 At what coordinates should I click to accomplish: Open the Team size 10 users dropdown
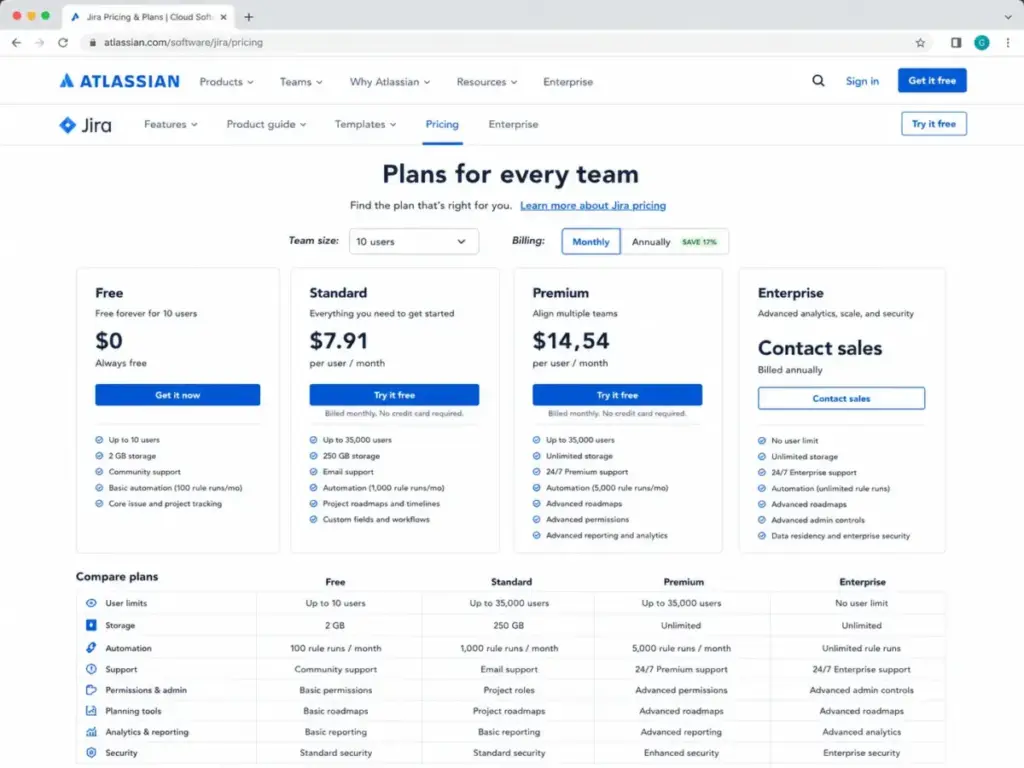coord(413,242)
